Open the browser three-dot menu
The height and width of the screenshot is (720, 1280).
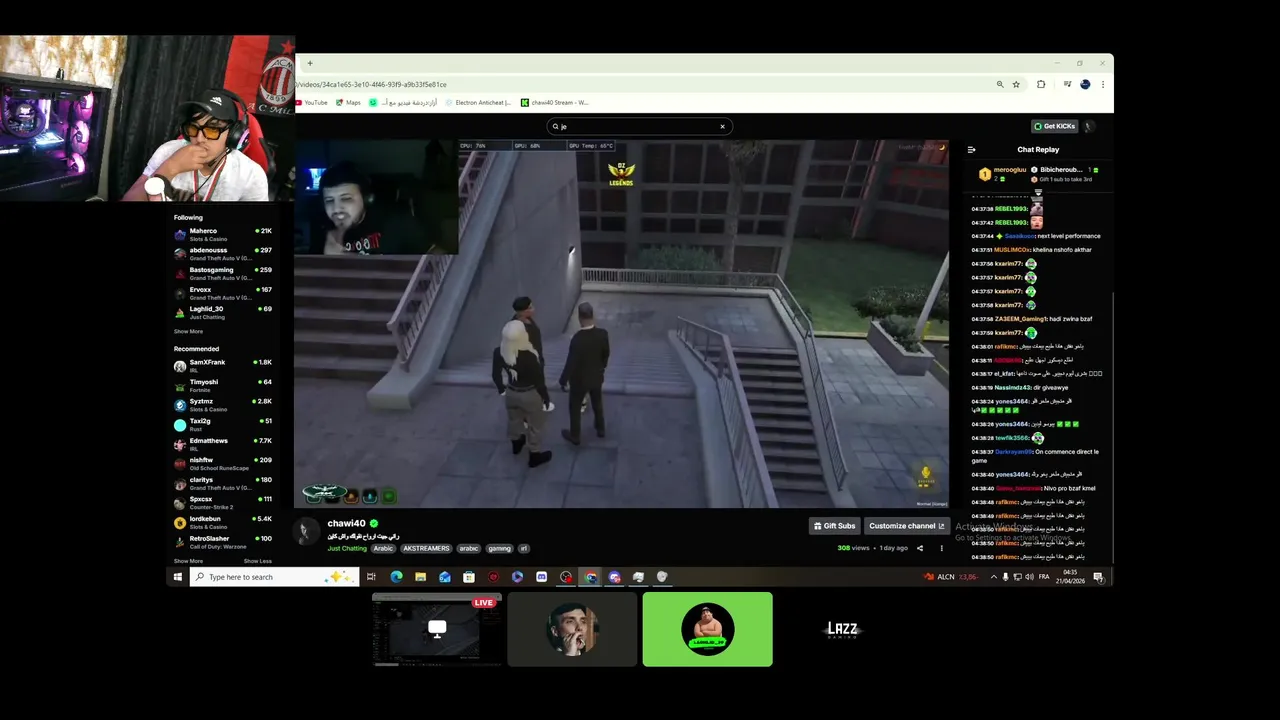pyautogui.click(x=1103, y=85)
